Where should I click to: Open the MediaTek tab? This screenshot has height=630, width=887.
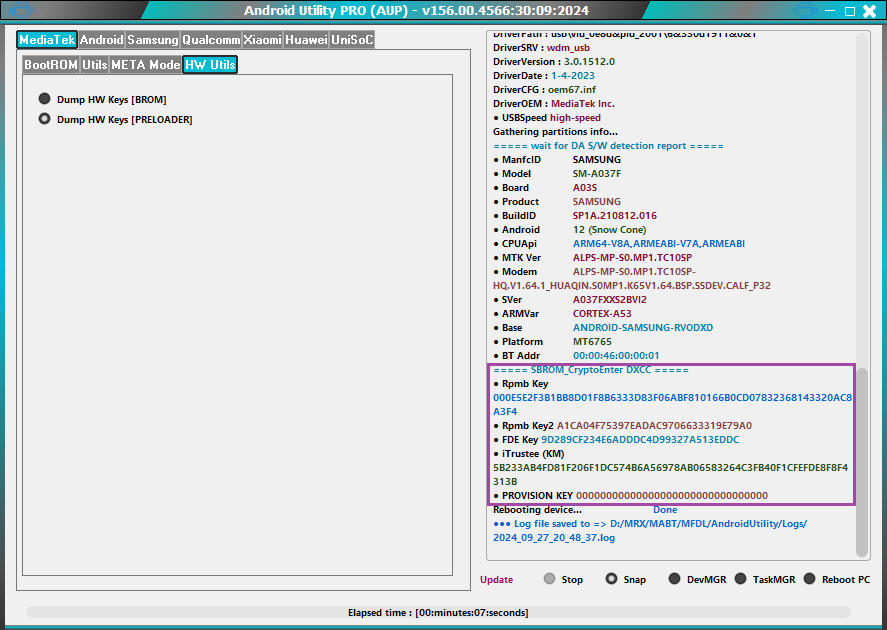click(x=47, y=40)
